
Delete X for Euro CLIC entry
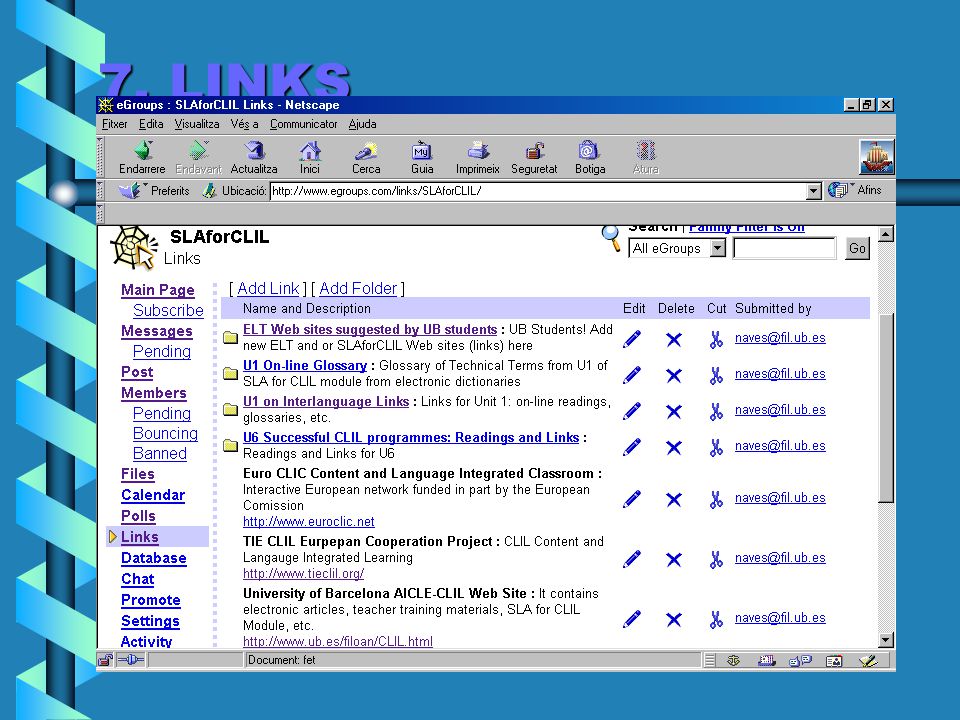pyautogui.click(x=673, y=500)
